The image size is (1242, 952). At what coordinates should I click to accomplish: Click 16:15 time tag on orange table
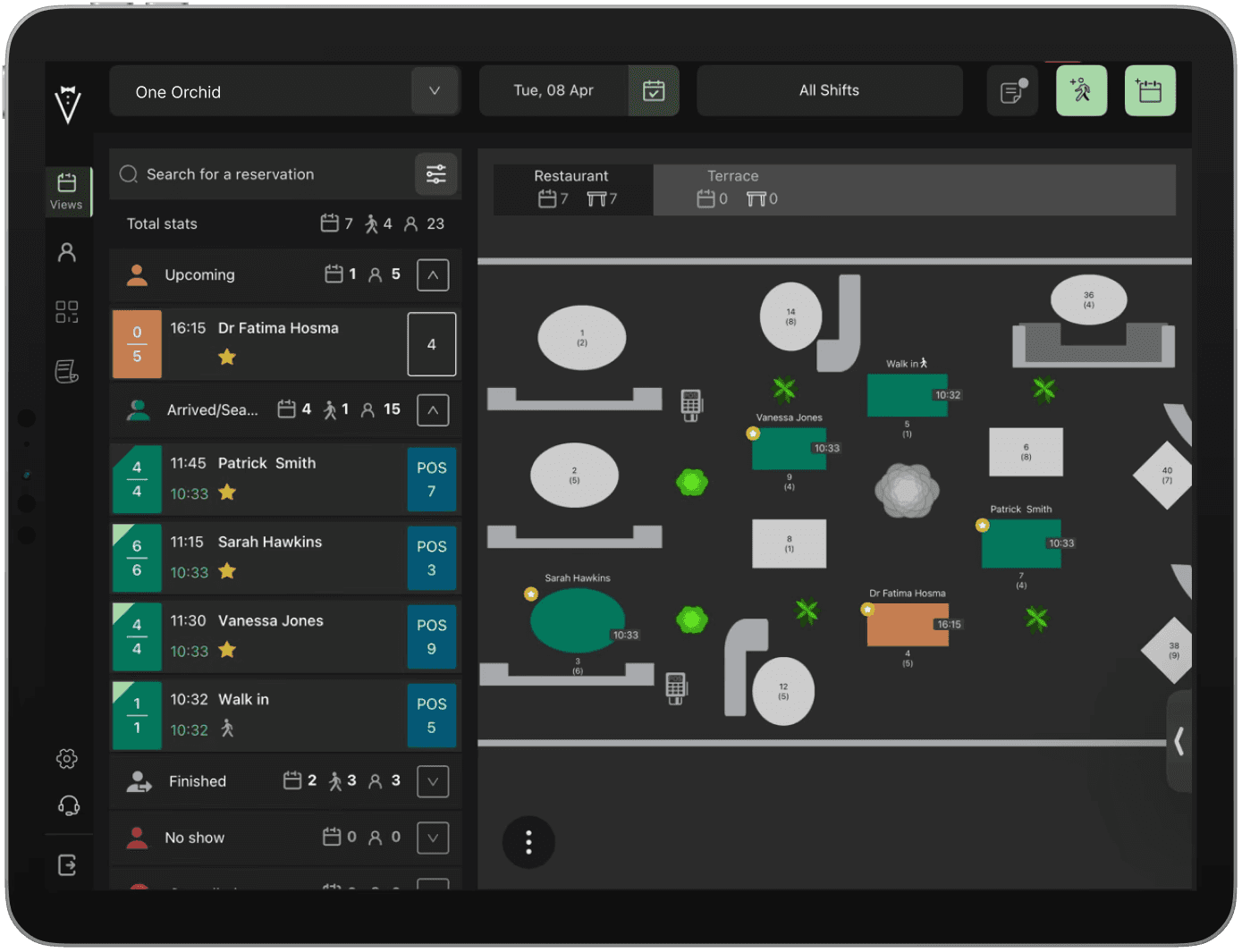click(949, 624)
